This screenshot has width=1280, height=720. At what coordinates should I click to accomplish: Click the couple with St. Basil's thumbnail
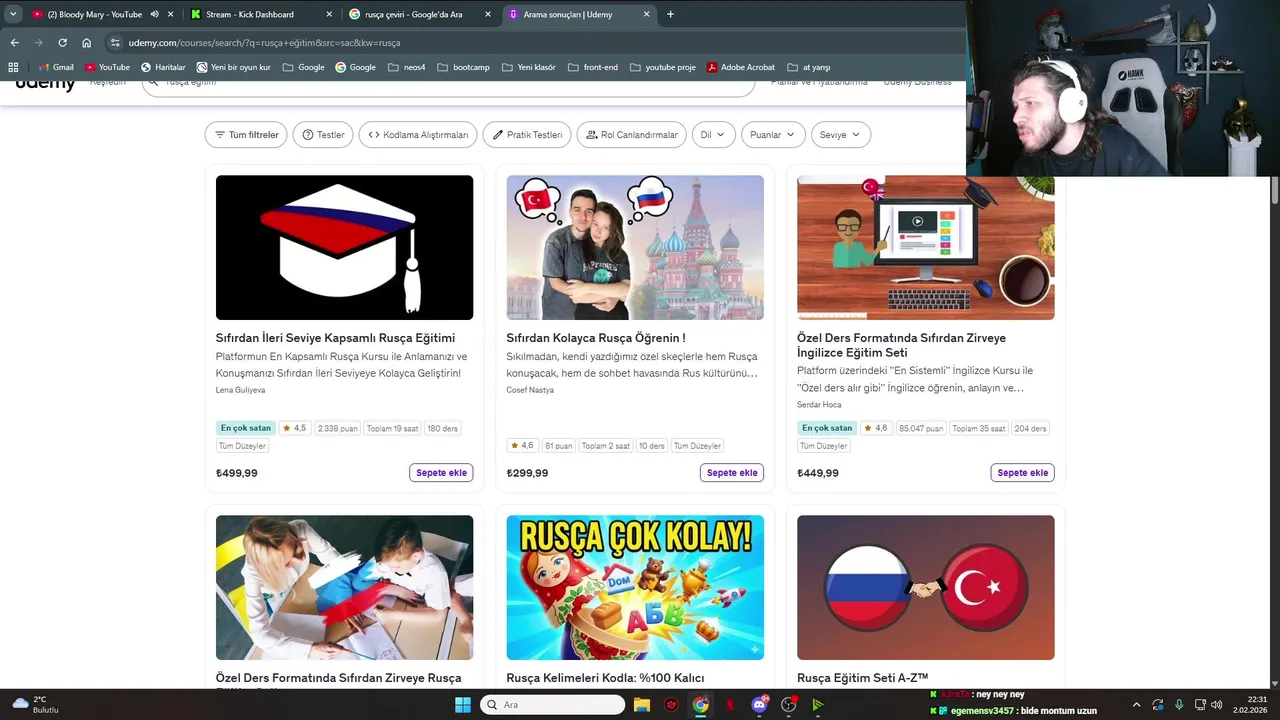pos(635,248)
